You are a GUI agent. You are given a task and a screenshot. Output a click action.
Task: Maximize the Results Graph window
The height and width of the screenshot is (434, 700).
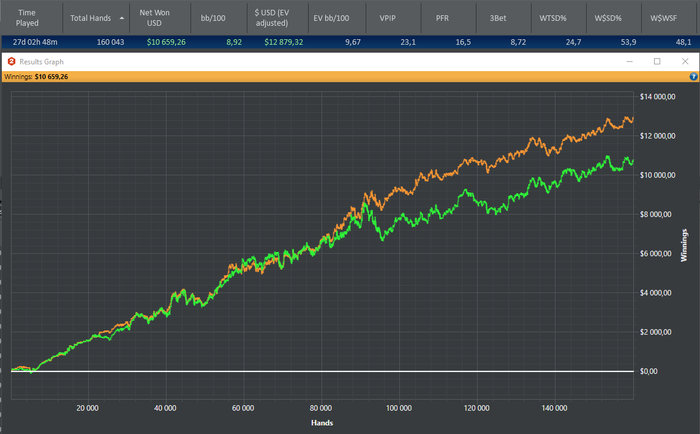pyautogui.click(x=657, y=62)
